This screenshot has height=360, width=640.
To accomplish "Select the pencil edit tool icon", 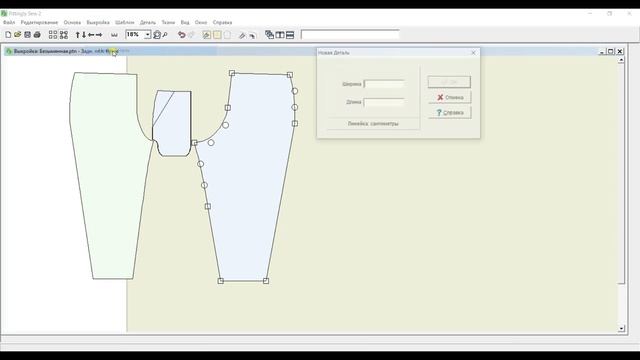I will pos(242,36).
